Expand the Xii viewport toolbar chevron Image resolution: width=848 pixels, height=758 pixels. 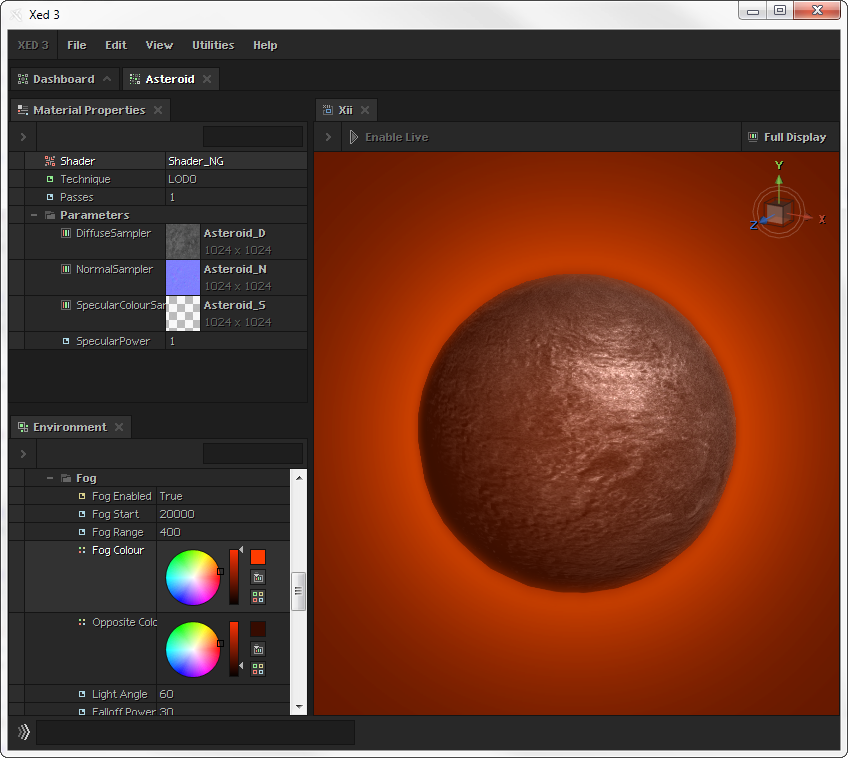tap(328, 137)
